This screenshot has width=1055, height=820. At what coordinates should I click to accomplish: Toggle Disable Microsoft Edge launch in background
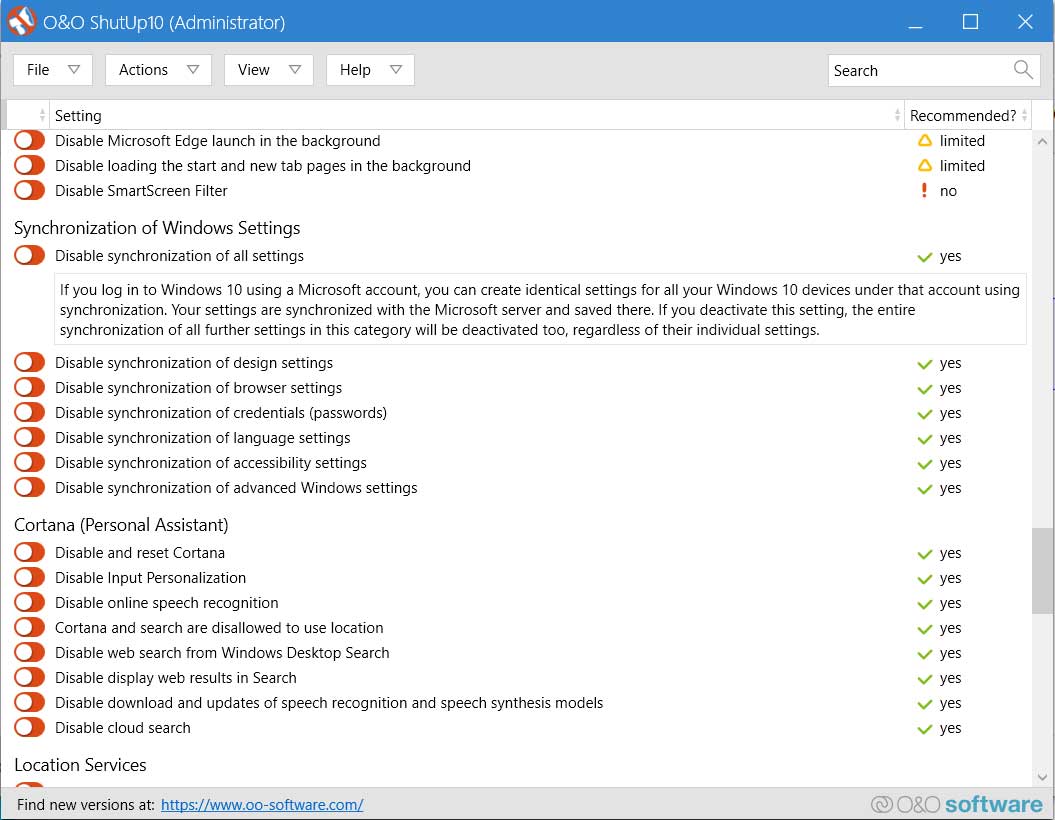[x=30, y=141]
